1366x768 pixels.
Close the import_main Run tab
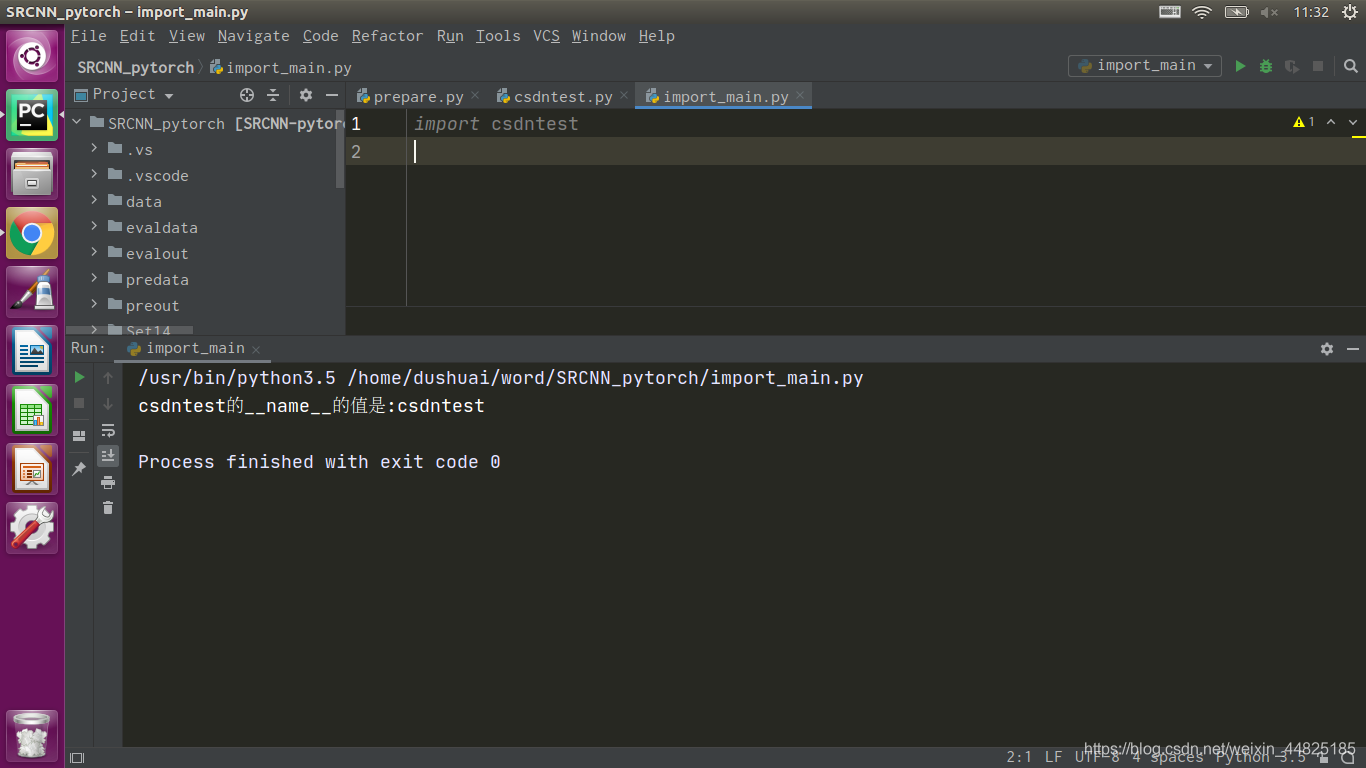[256, 349]
